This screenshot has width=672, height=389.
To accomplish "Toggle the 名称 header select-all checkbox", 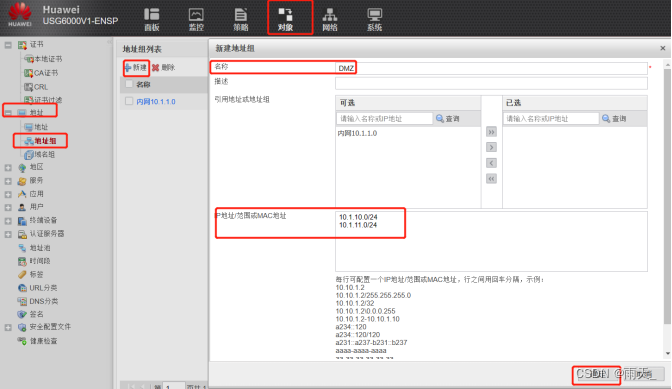I will coord(129,84).
